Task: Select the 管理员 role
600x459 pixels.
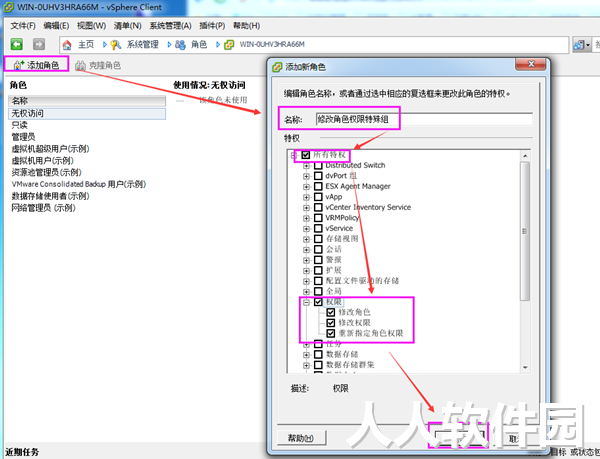Action: [23, 137]
